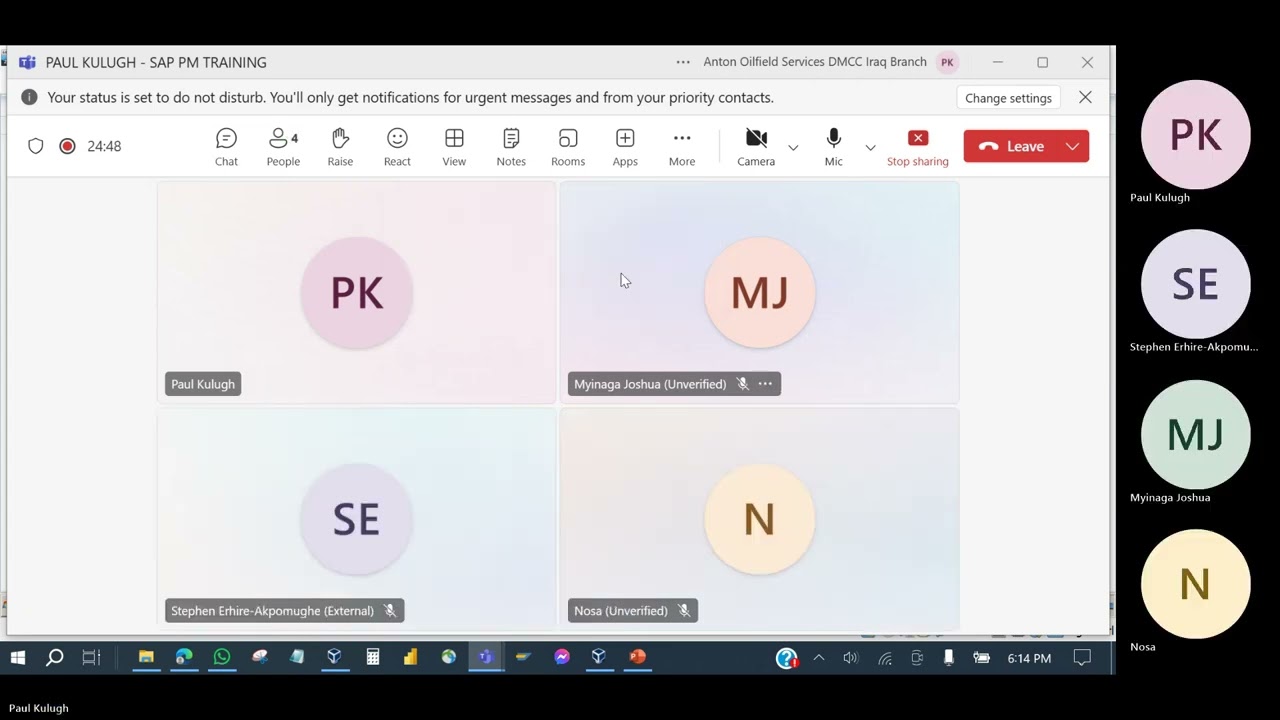
Task: Click Stephen Erhire-Akpomu... side panel avatar
Action: [x=1196, y=284]
